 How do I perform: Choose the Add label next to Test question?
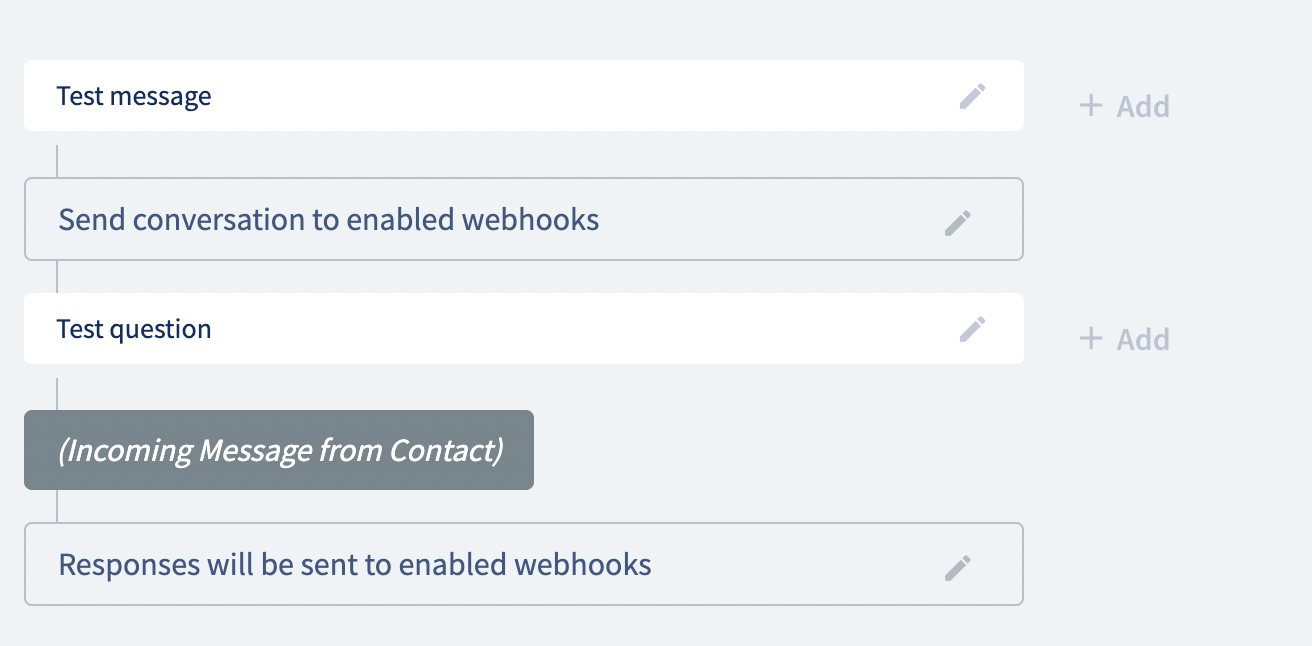[x=1143, y=339]
